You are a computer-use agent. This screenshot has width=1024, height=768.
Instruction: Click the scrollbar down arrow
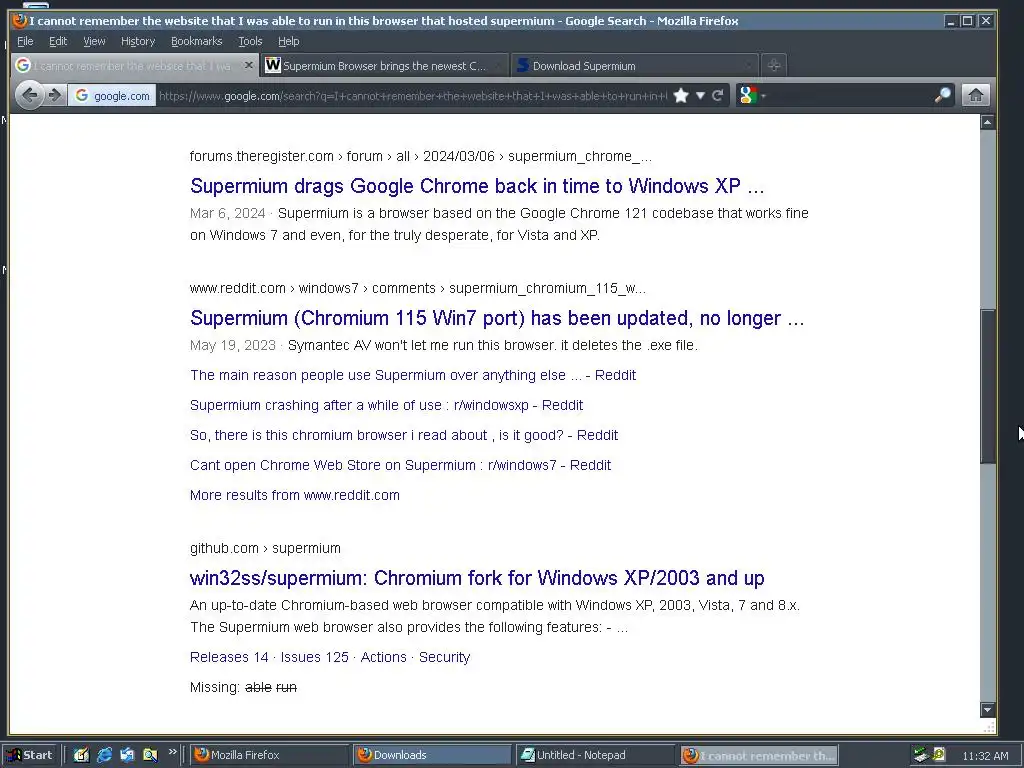[x=987, y=710]
